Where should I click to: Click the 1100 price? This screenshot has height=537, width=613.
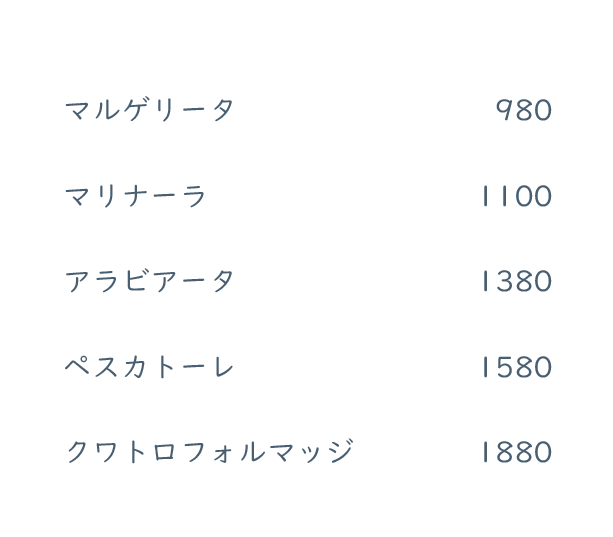pos(516,196)
